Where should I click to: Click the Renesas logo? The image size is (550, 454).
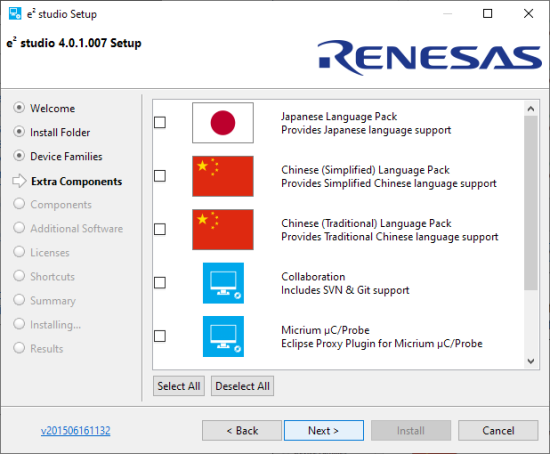[429, 58]
